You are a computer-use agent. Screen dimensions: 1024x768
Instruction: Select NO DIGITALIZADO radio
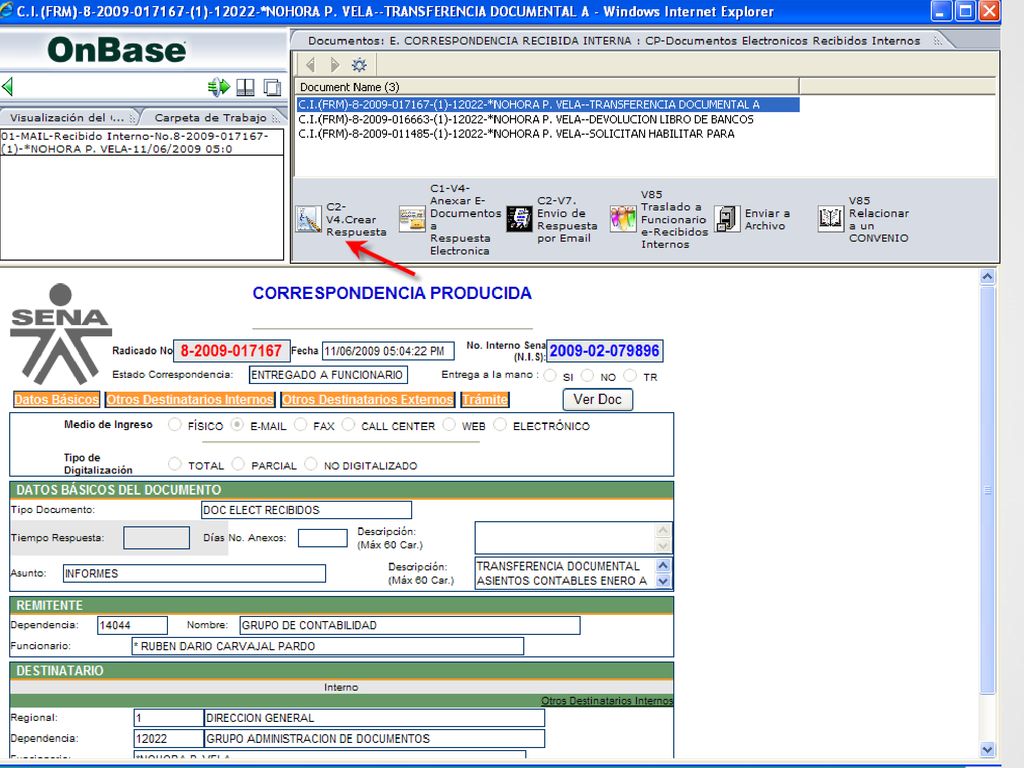[x=311, y=464]
